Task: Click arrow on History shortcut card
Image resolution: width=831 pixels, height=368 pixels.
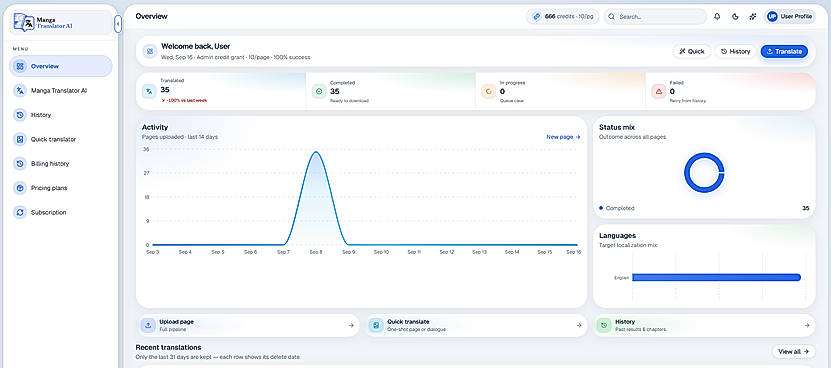Action: click(x=807, y=326)
